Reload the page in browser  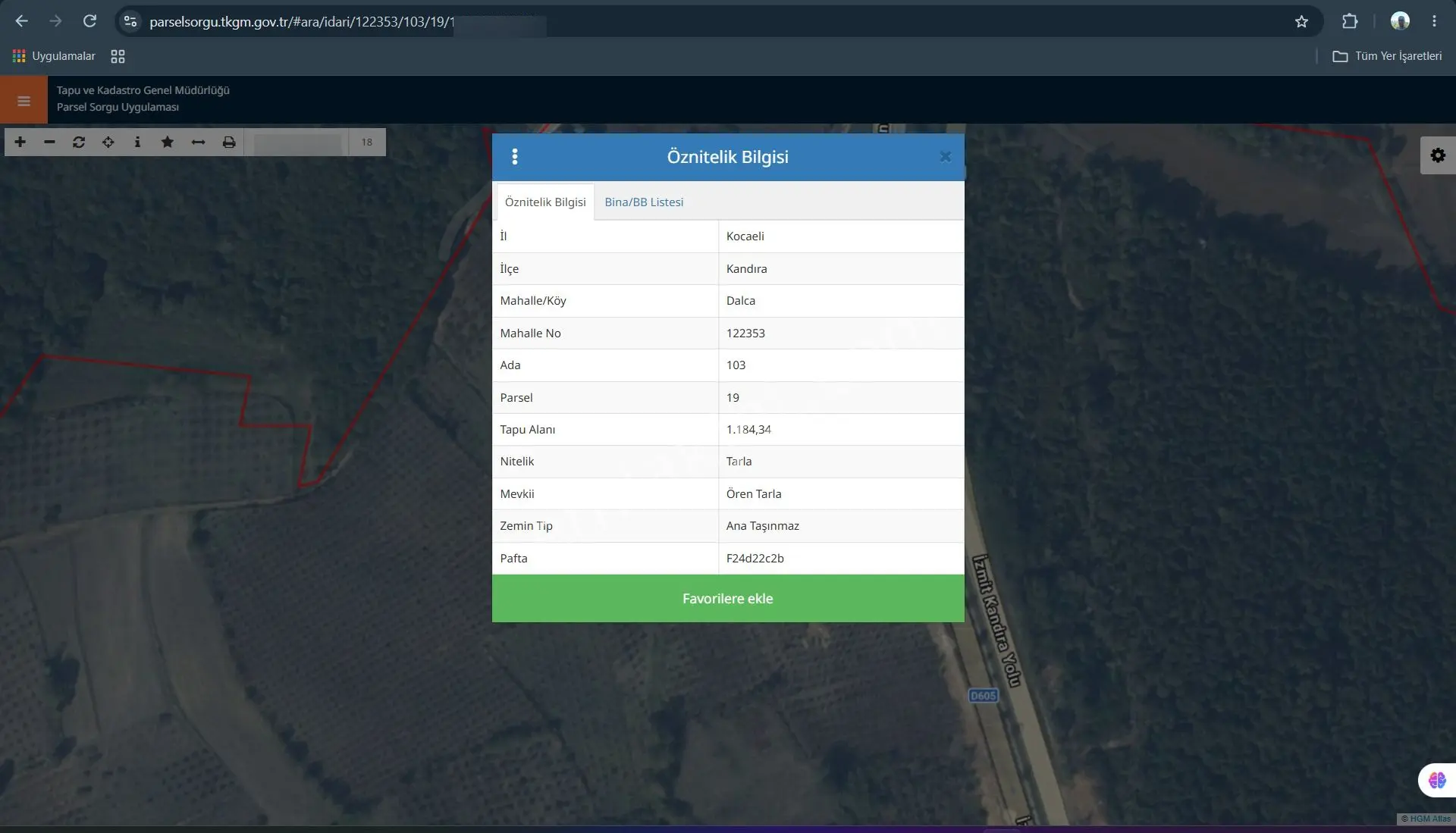[89, 21]
